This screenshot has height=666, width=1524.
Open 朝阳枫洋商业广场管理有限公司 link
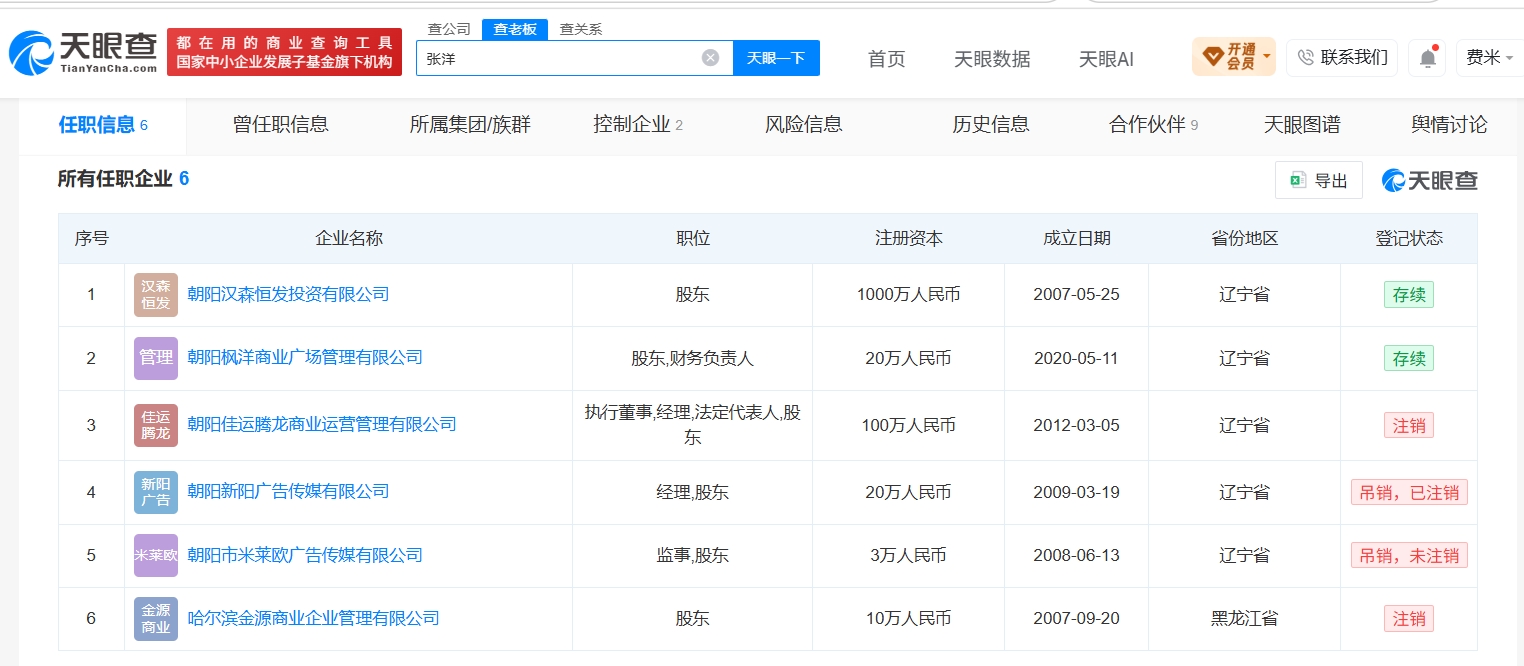305,358
